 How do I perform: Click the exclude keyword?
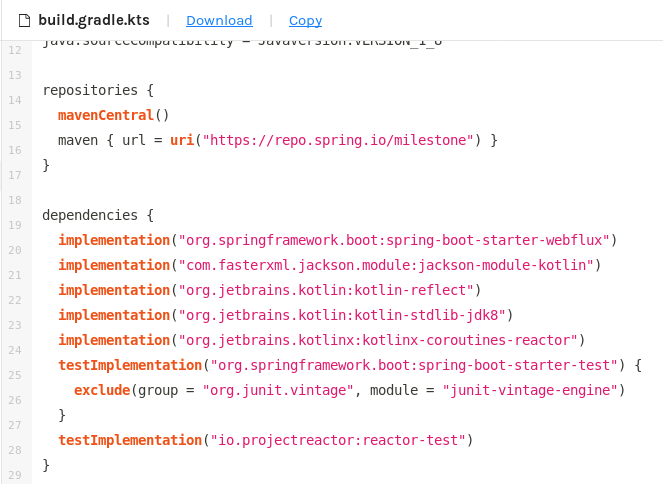click(102, 390)
